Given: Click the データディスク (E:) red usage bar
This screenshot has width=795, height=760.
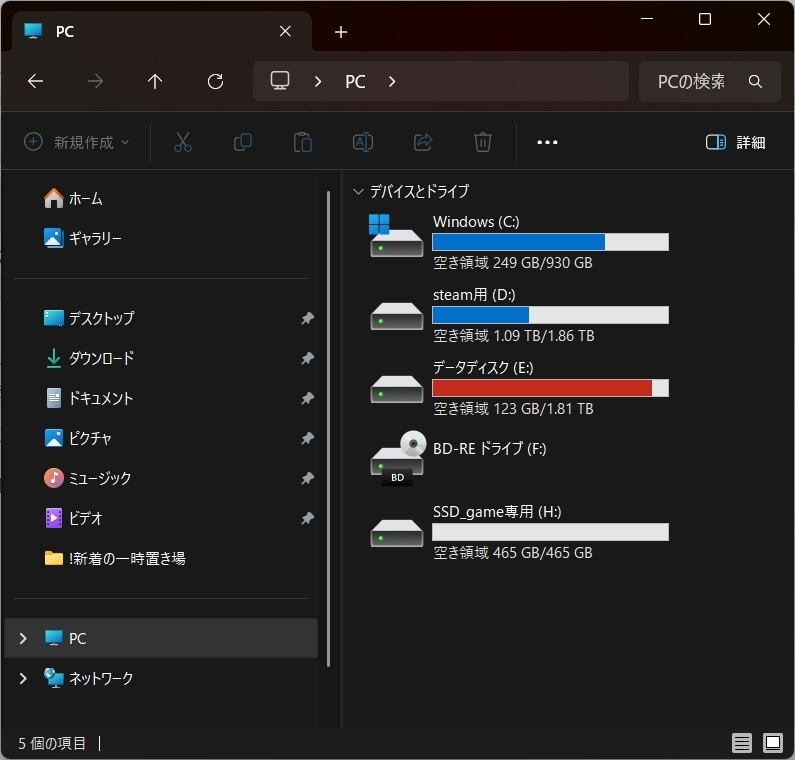Looking at the screenshot, I should tap(549, 388).
